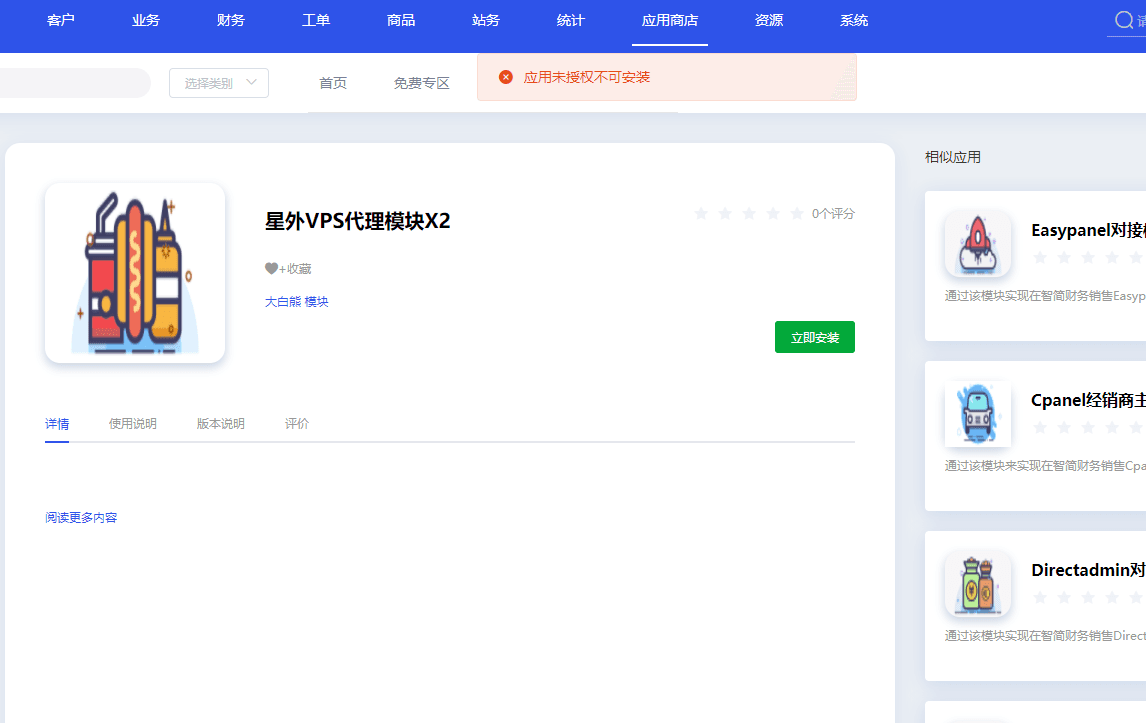
Task: Open the 业务 menu in top navigation
Action: pyautogui.click(x=145, y=20)
